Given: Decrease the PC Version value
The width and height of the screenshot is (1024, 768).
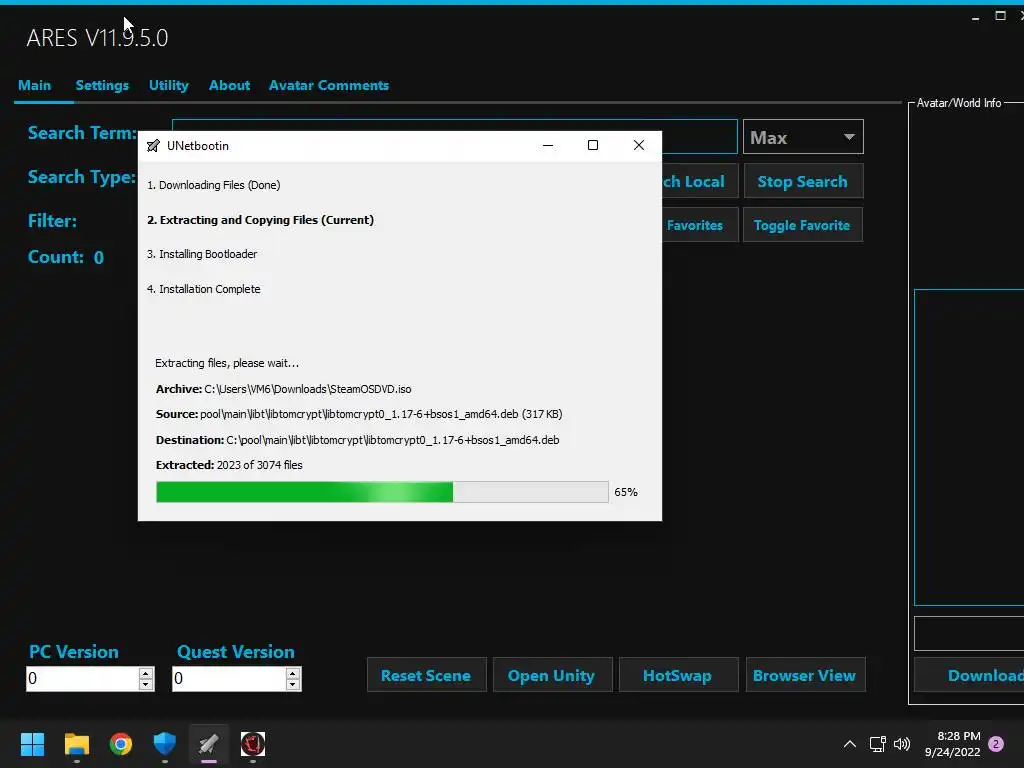Looking at the screenshot, I should 146,684.
